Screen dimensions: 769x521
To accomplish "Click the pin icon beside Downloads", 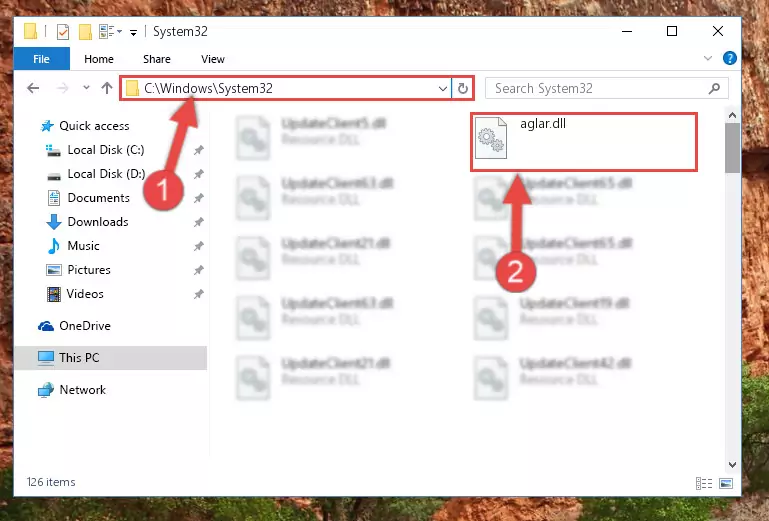I will pyautogui.click(x=198, y=222).
